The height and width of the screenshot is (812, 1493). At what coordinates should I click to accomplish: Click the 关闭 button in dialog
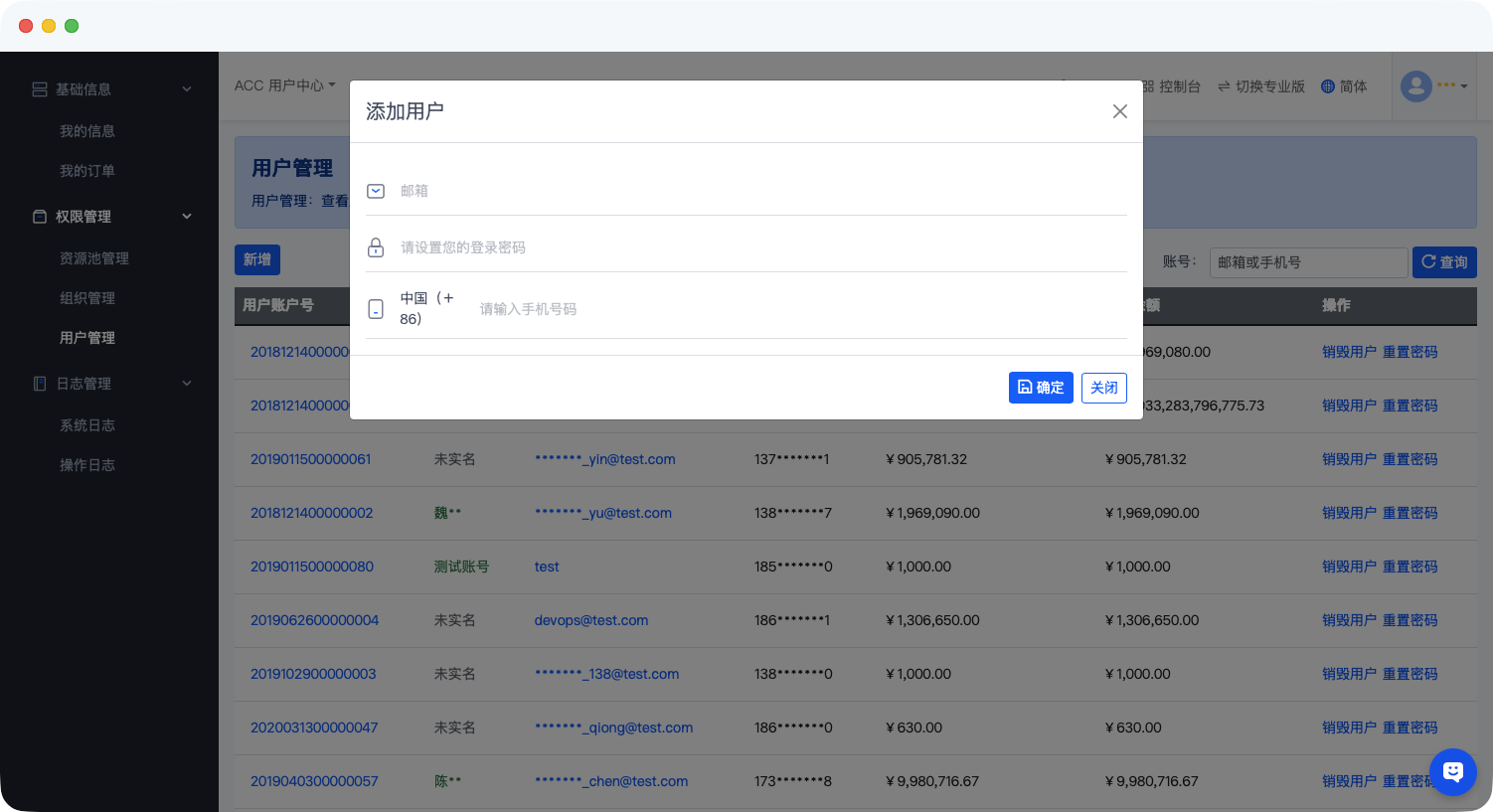pyautogui.click(x=1103, y=388)
